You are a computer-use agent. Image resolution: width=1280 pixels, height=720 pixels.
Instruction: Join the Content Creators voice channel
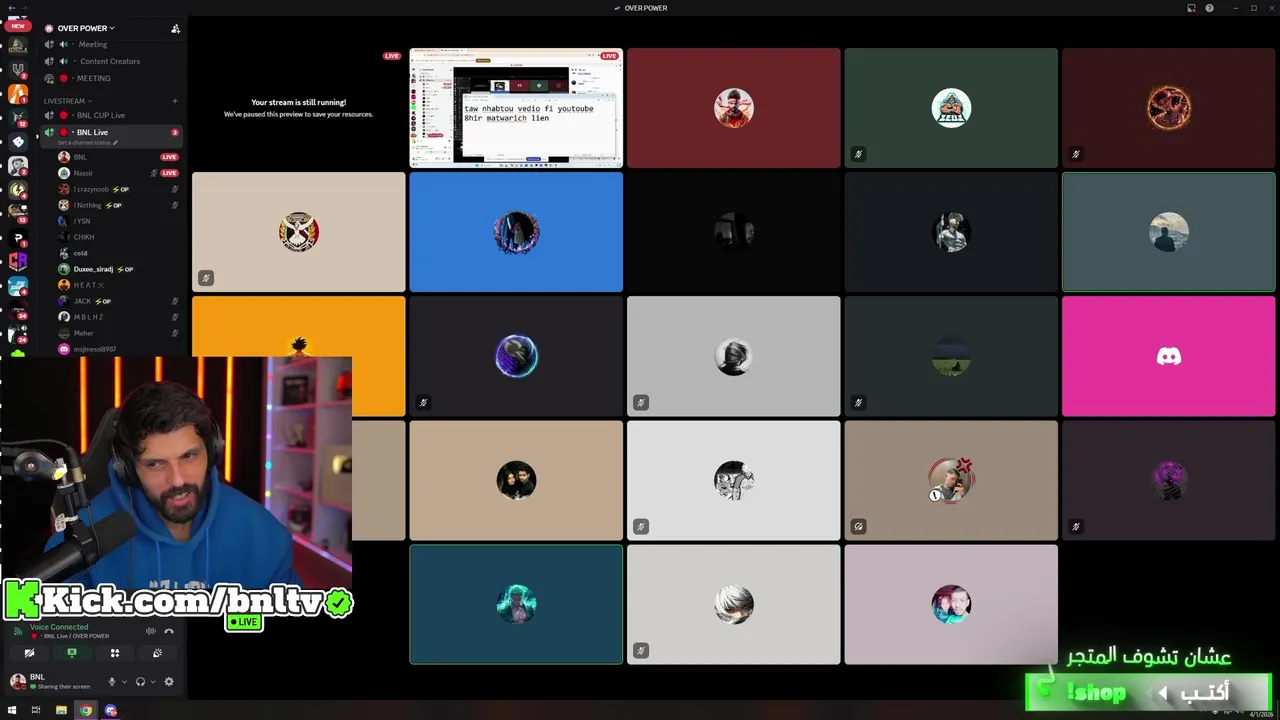point(111,61)
